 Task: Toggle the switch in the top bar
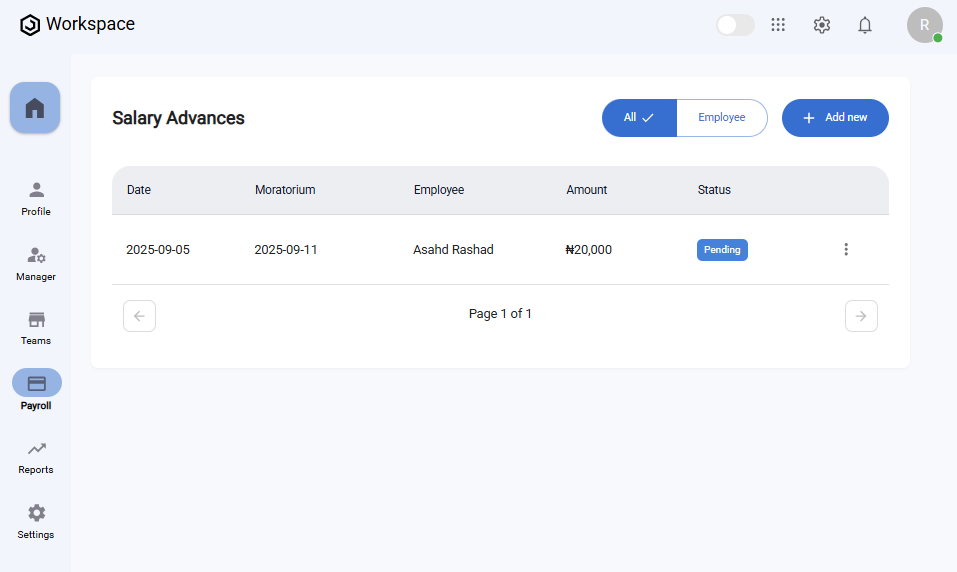click(735, 25)
